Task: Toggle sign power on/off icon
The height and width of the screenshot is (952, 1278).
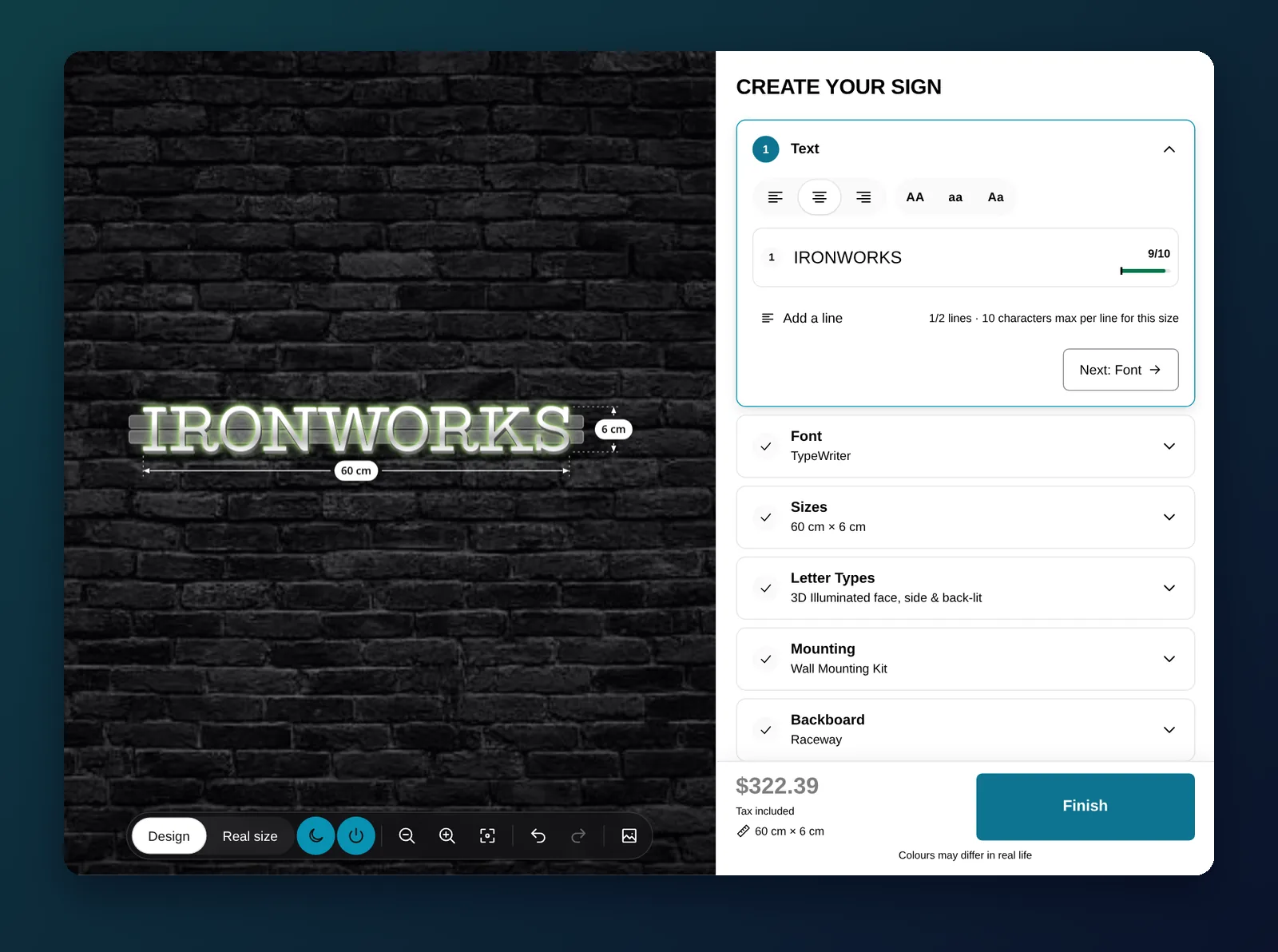Action: 356,836
